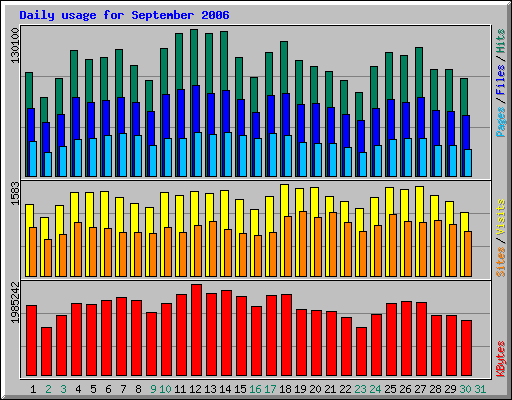Click the orange sites bar for day 4
Viewport: 512px width, 400px height.
click(x=78, y=250)
